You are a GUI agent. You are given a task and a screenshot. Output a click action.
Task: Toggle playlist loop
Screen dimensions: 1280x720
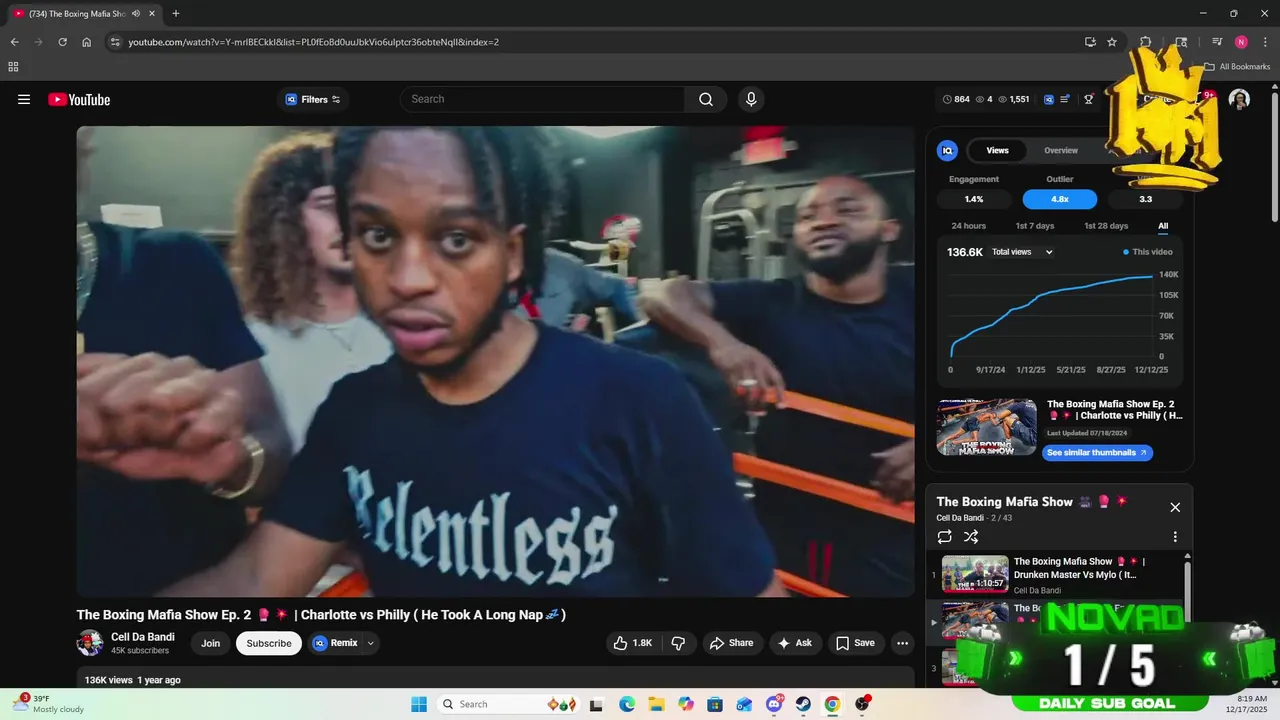pyautogui.click(x=945, y=537)
